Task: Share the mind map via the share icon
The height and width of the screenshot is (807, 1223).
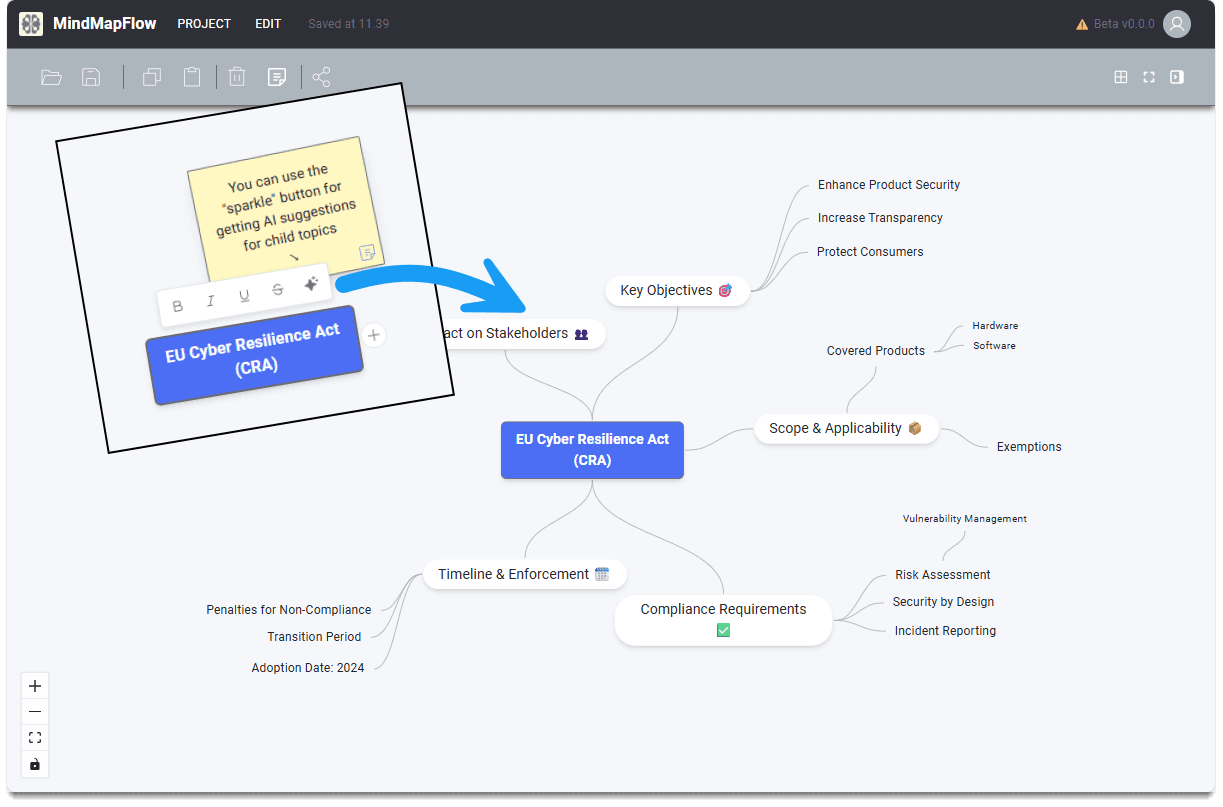Action: (x=319, y=76)
